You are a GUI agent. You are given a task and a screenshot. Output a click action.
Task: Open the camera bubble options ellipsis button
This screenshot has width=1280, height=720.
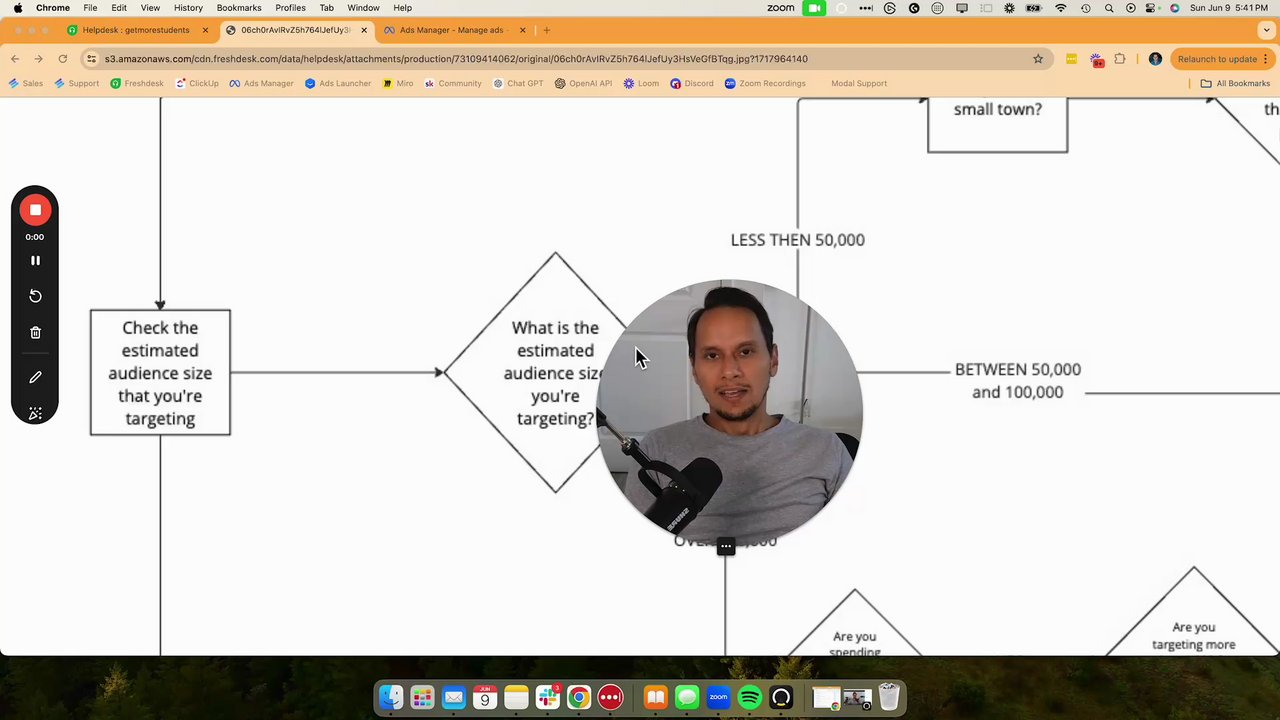click(x=726, y=547)
